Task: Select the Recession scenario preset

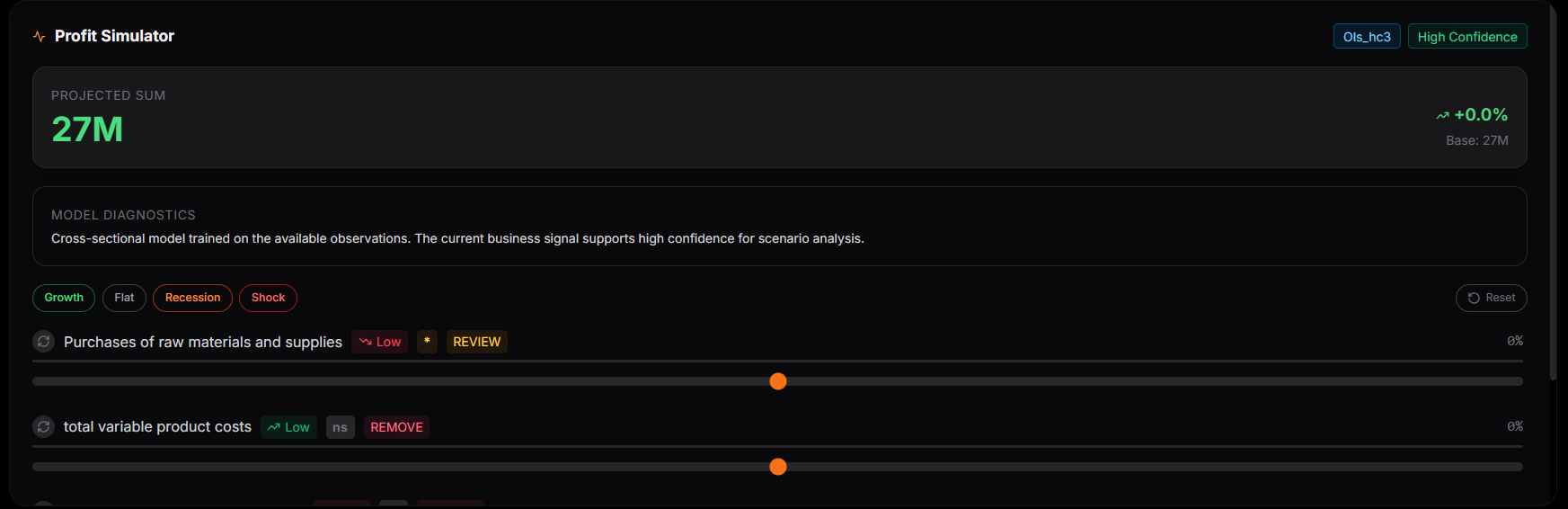Action: (x=192, y=298)
